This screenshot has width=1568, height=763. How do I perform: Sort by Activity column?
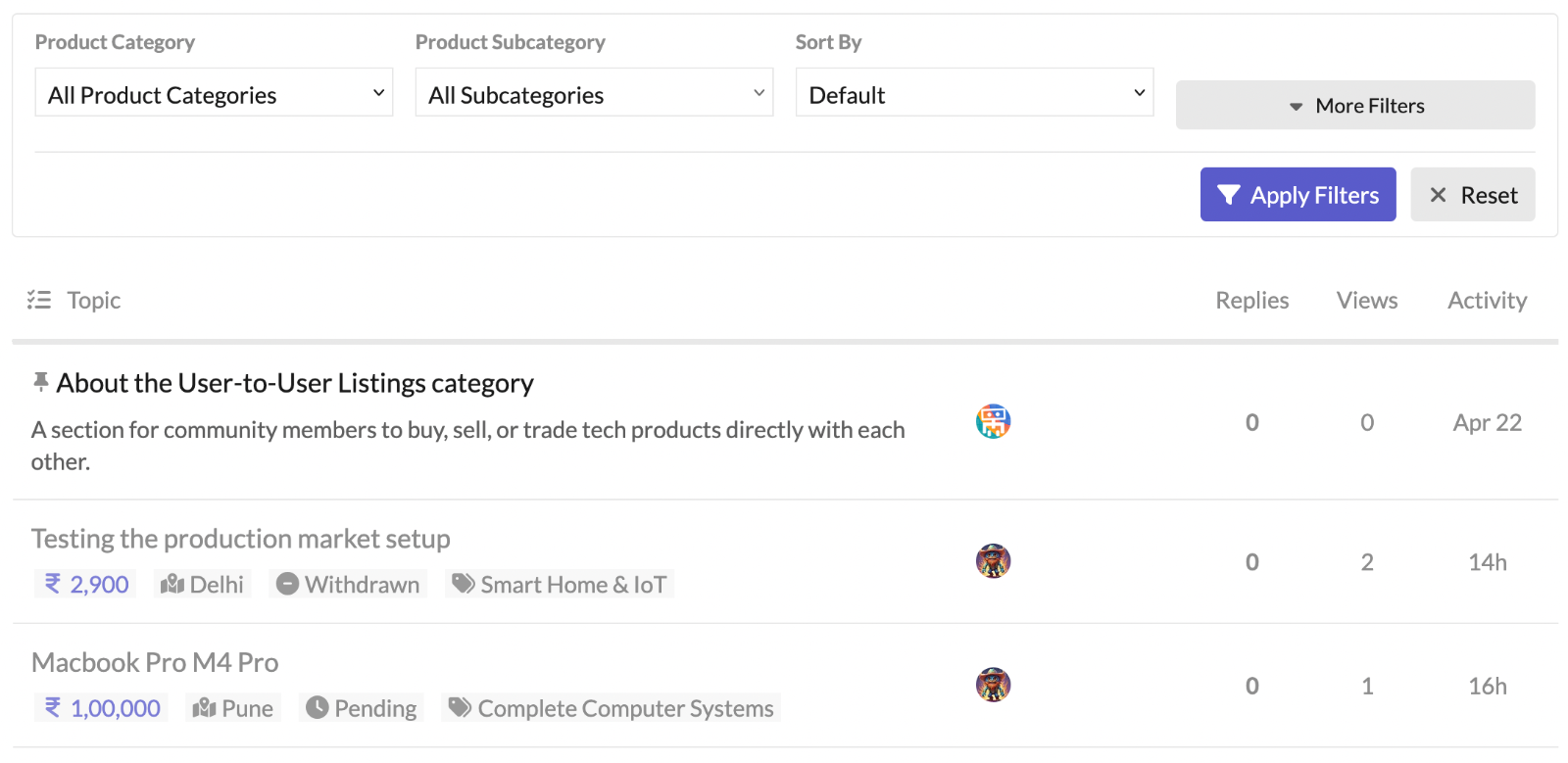click(1487, 300)
